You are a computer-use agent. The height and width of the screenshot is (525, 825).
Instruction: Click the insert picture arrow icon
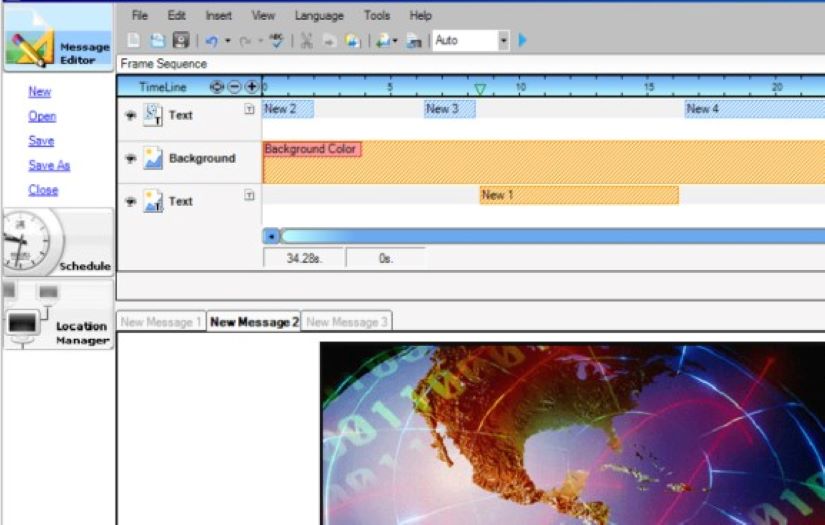coord(384,41)
